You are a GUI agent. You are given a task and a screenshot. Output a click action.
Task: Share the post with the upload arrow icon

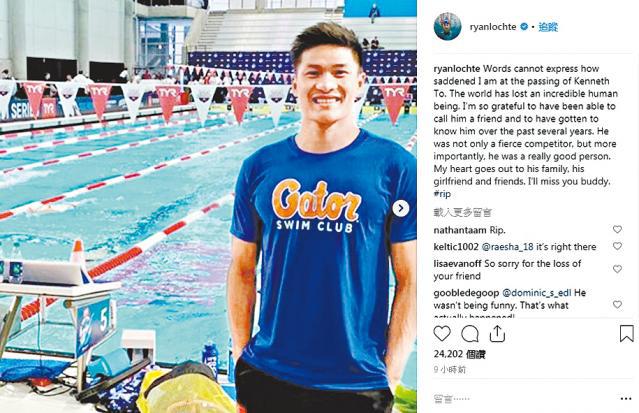click(497, 333)
